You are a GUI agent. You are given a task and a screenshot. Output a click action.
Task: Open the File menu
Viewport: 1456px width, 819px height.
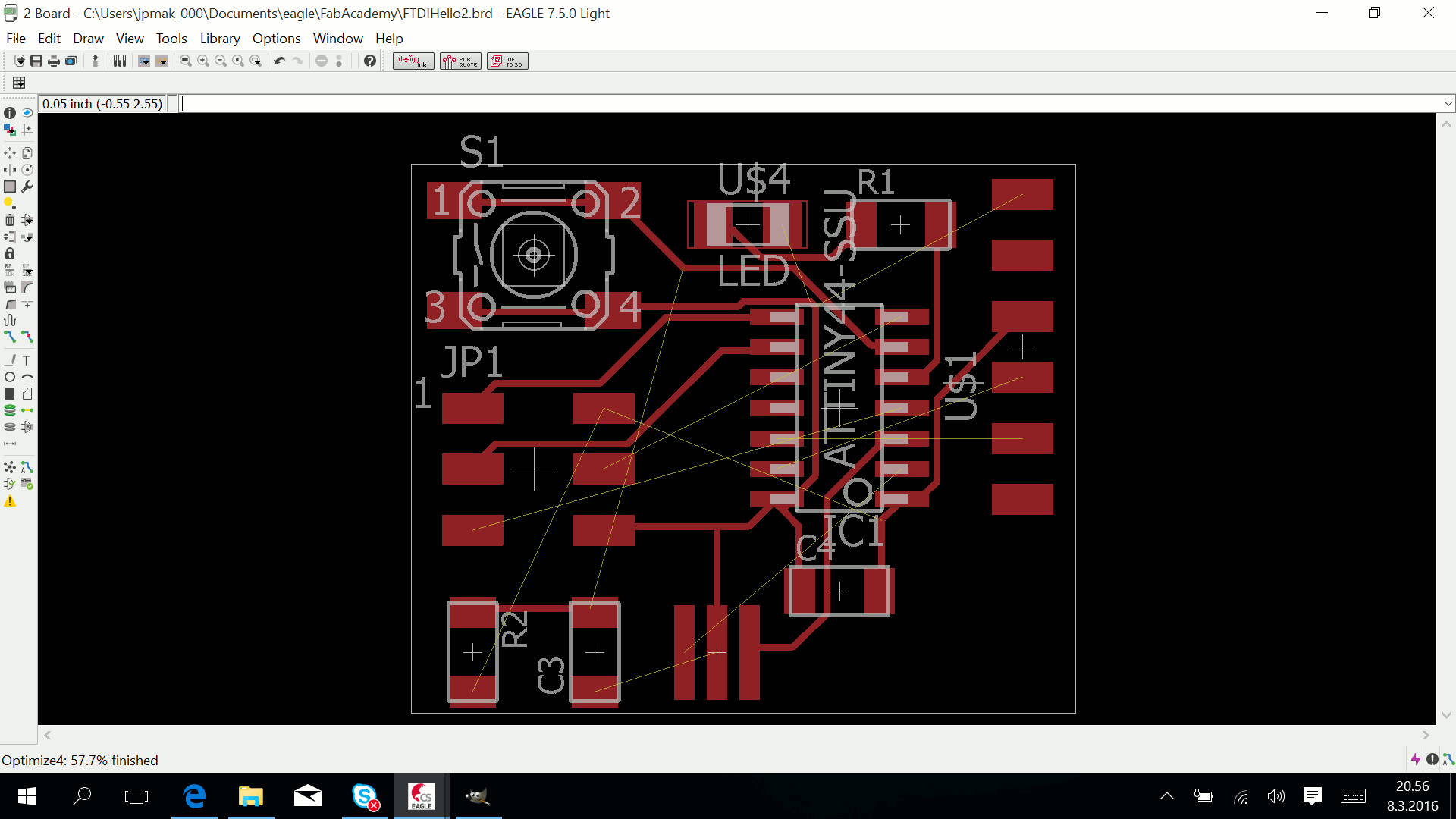[16, 38]
